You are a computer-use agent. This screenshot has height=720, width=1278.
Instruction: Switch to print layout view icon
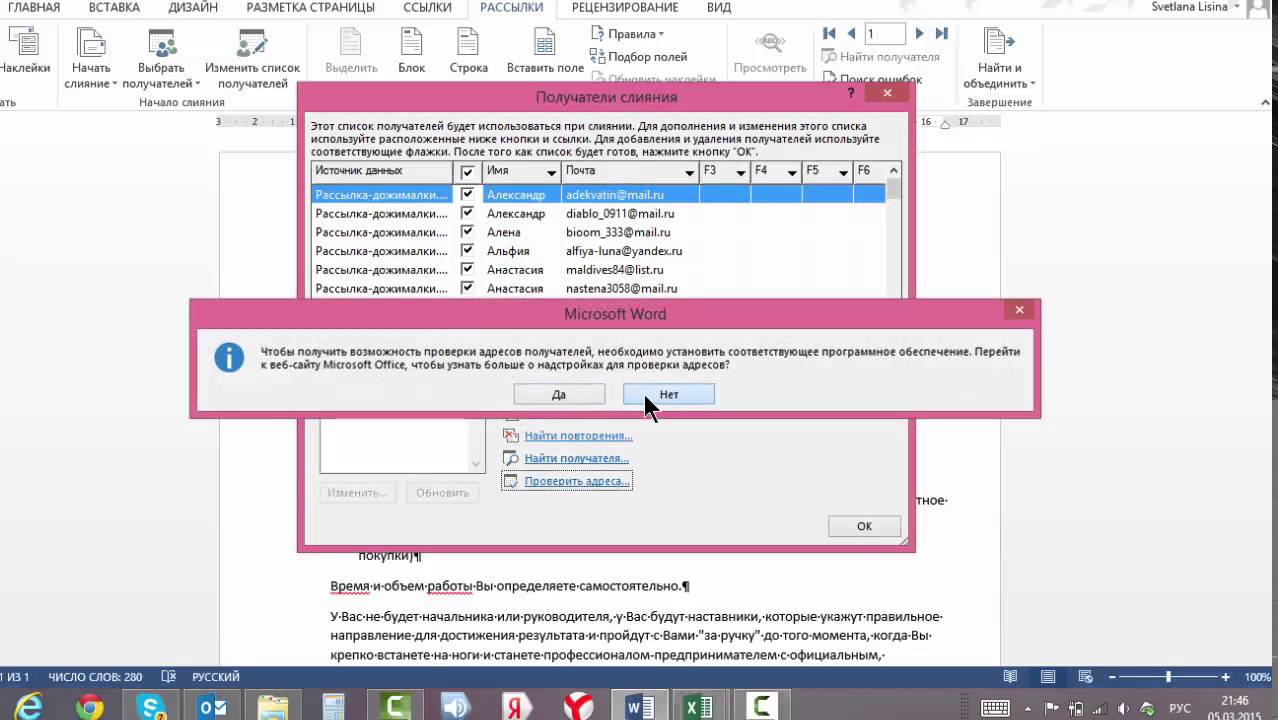(1046, 677)
